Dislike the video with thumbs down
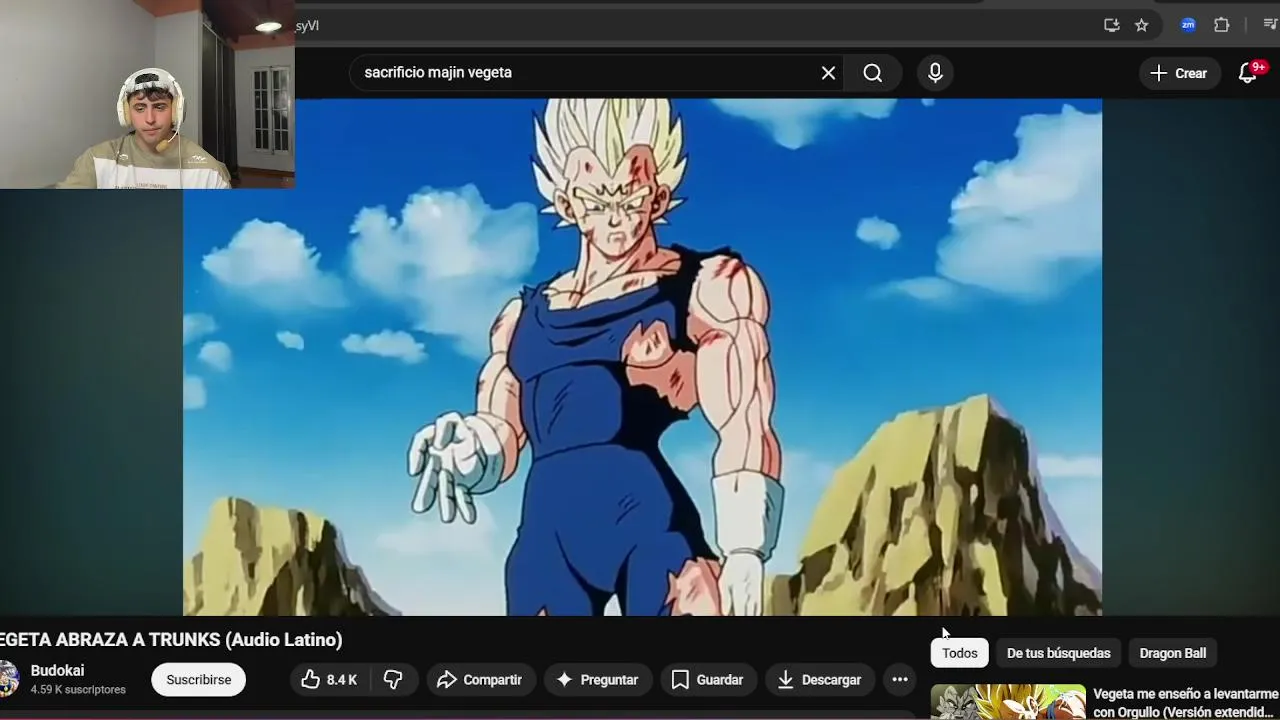 click(x=393, y=680)
